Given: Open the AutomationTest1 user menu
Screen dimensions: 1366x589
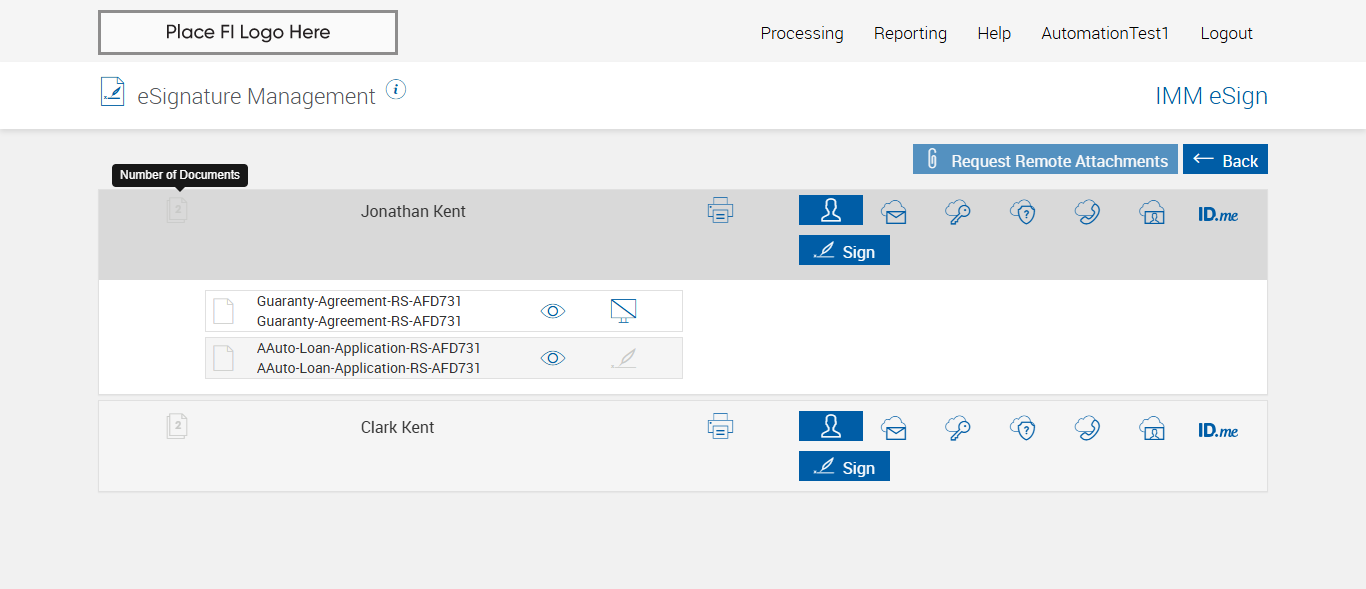Looking at the screenshot, I should (1105, 33).
